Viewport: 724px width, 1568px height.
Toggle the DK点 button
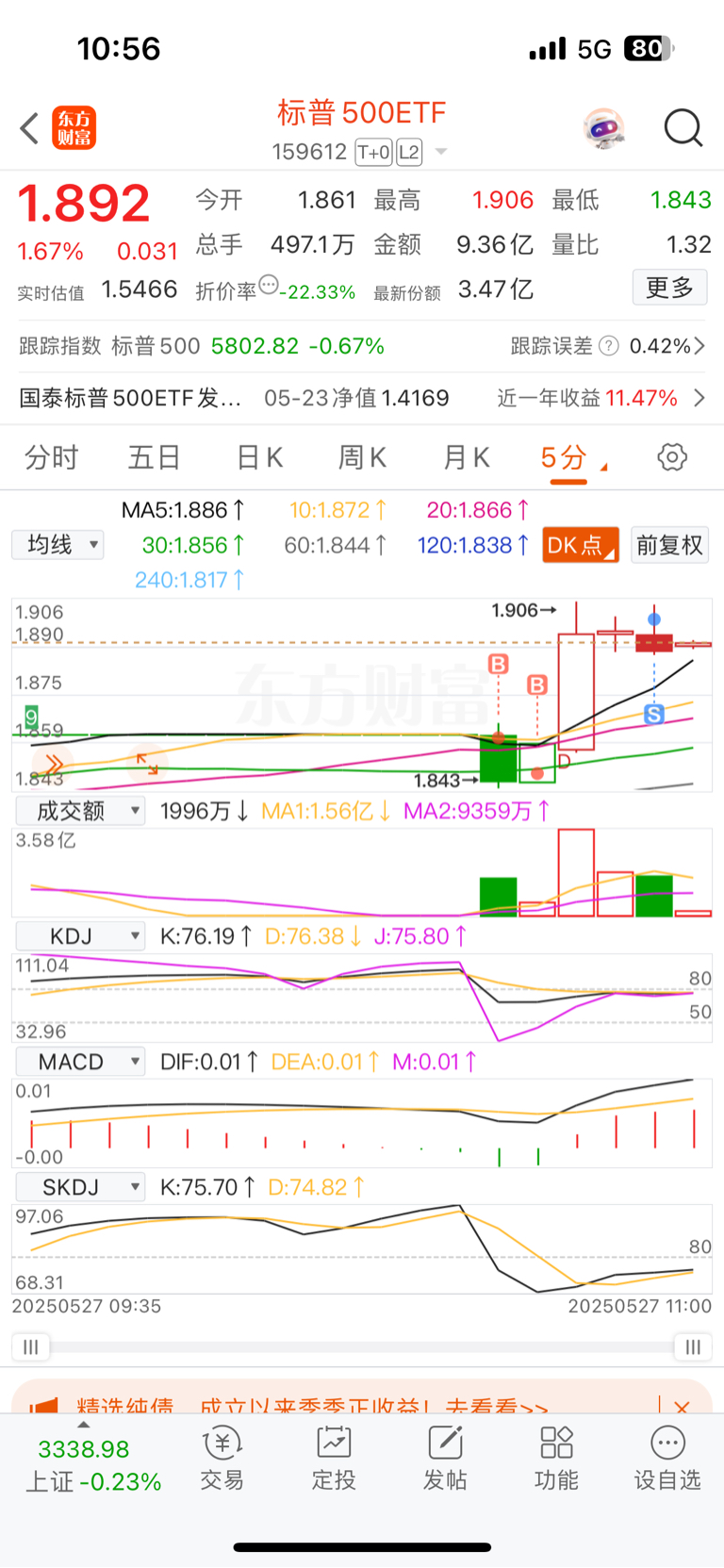pyautogui.click(x=581, y=545)
